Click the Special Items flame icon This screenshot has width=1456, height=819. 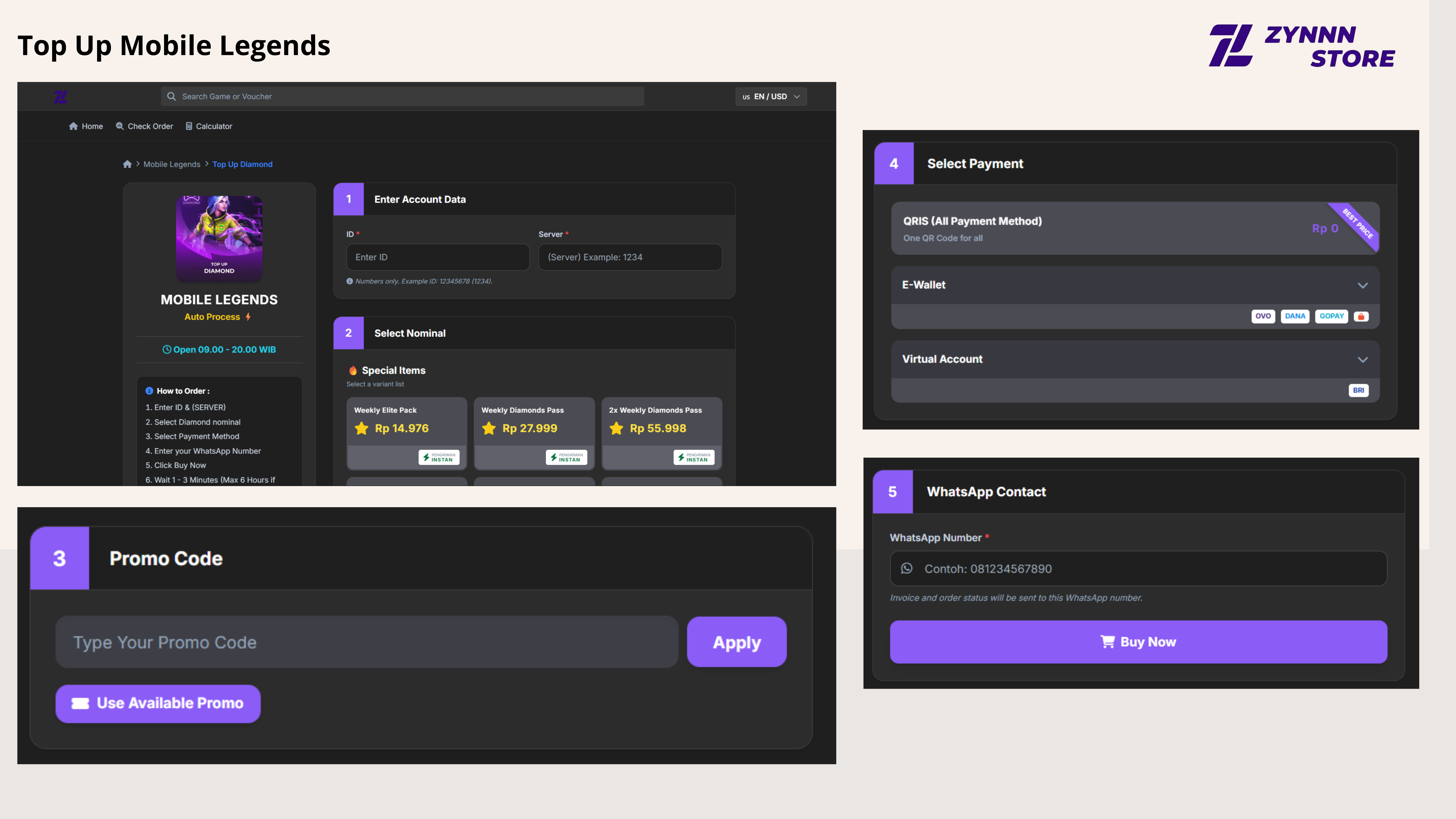pos(353,371)
